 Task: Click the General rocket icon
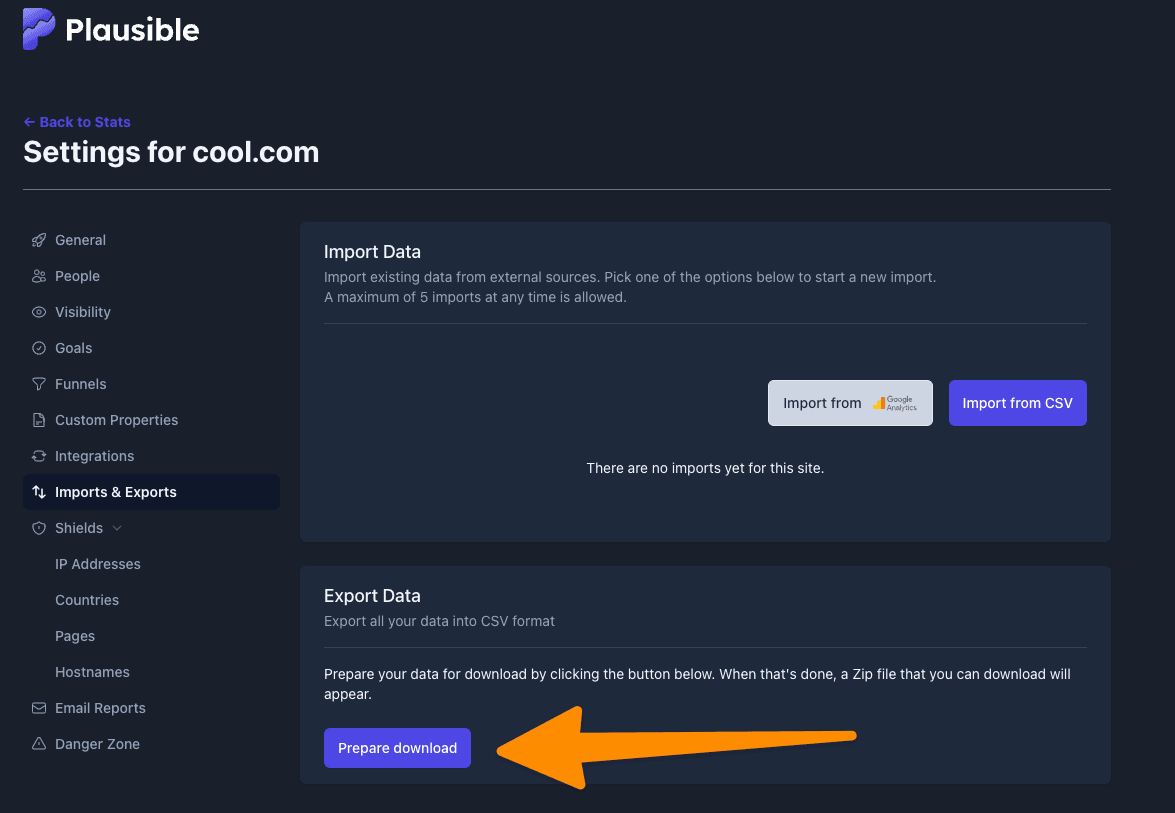pyautogui.click(x=39, y=241)
